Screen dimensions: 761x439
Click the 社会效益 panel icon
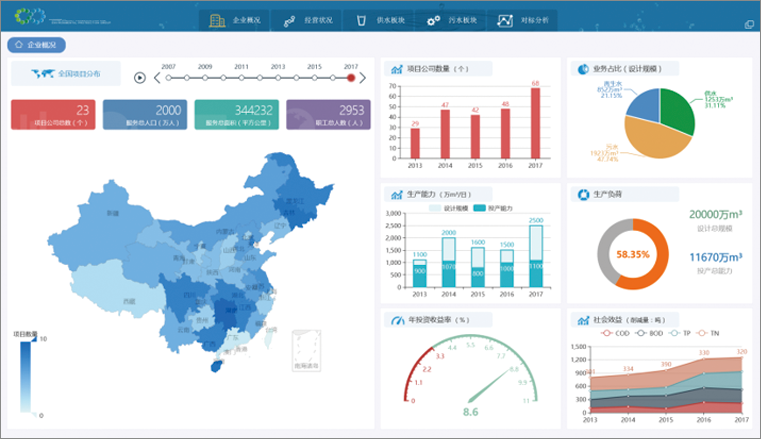582,320
